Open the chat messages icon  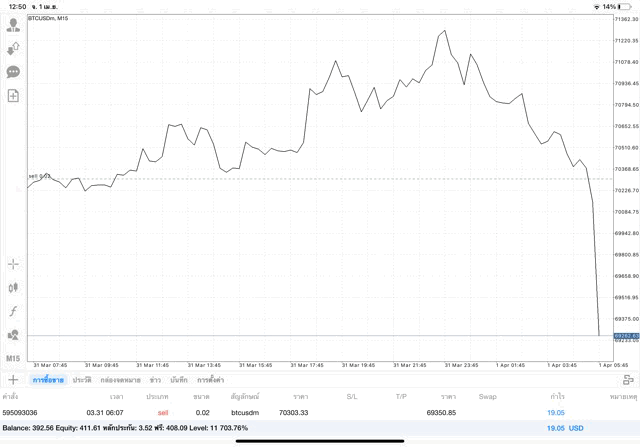point(13,72)
